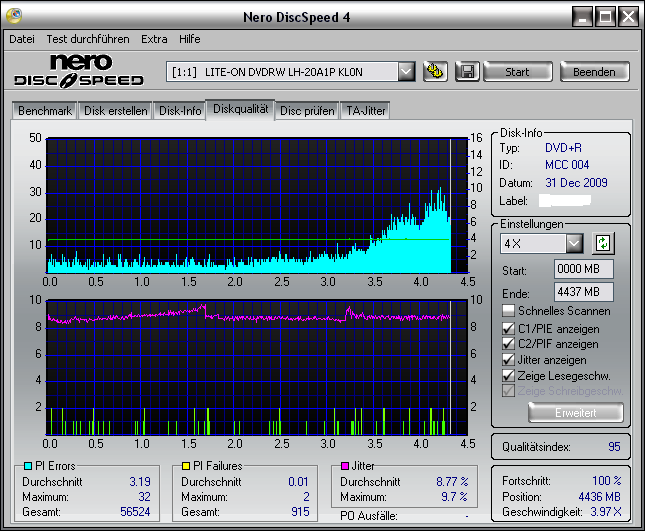This screenshot has width=645, height=531.
Task: Click the disc type value DVD+R
Action: click(563, 148)
